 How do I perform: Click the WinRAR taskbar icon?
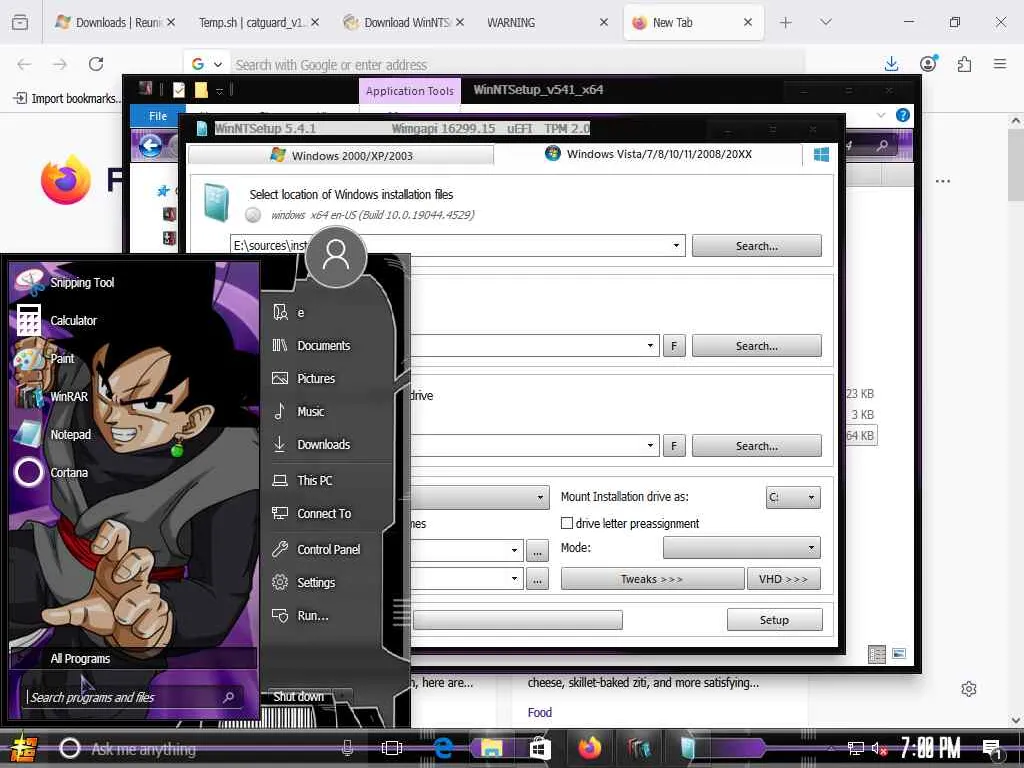(639, 748)
